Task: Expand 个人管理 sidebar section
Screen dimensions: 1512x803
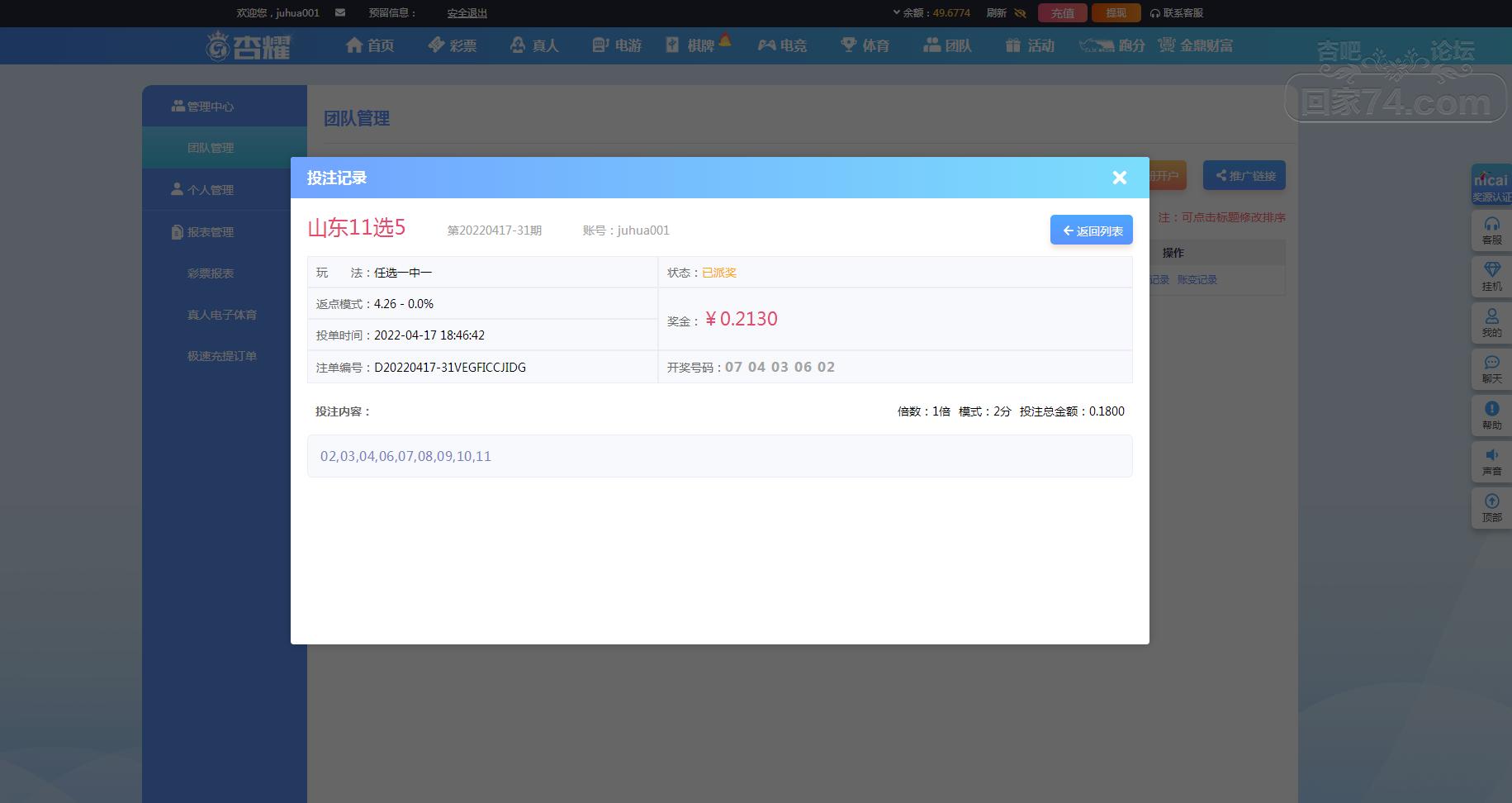Action: pos(225,190)
